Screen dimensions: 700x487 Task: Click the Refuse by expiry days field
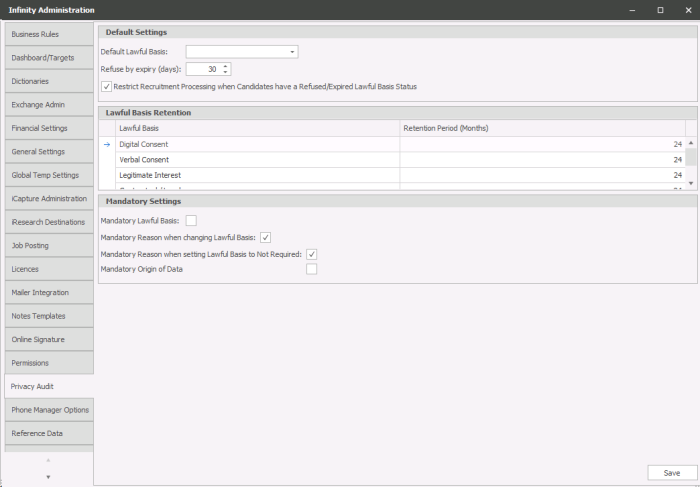[x=202, y=69]
